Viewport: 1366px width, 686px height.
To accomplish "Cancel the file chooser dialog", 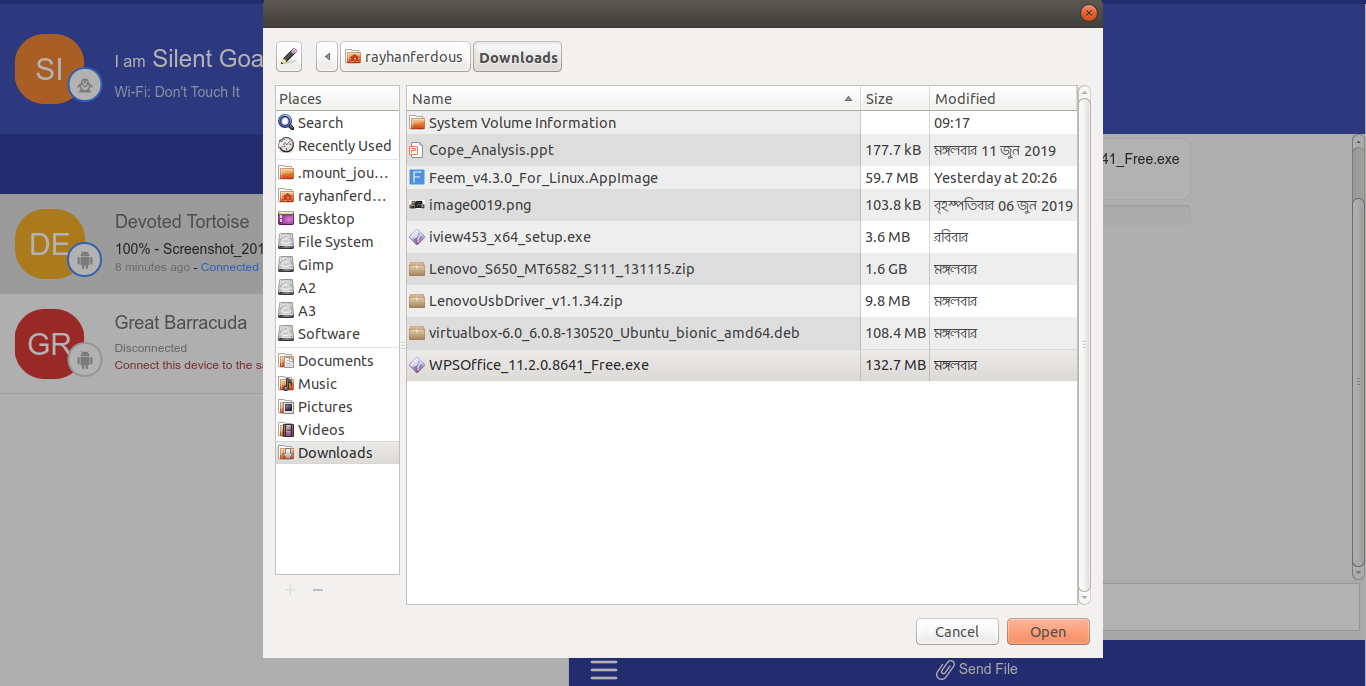I will tap(957, 632).
